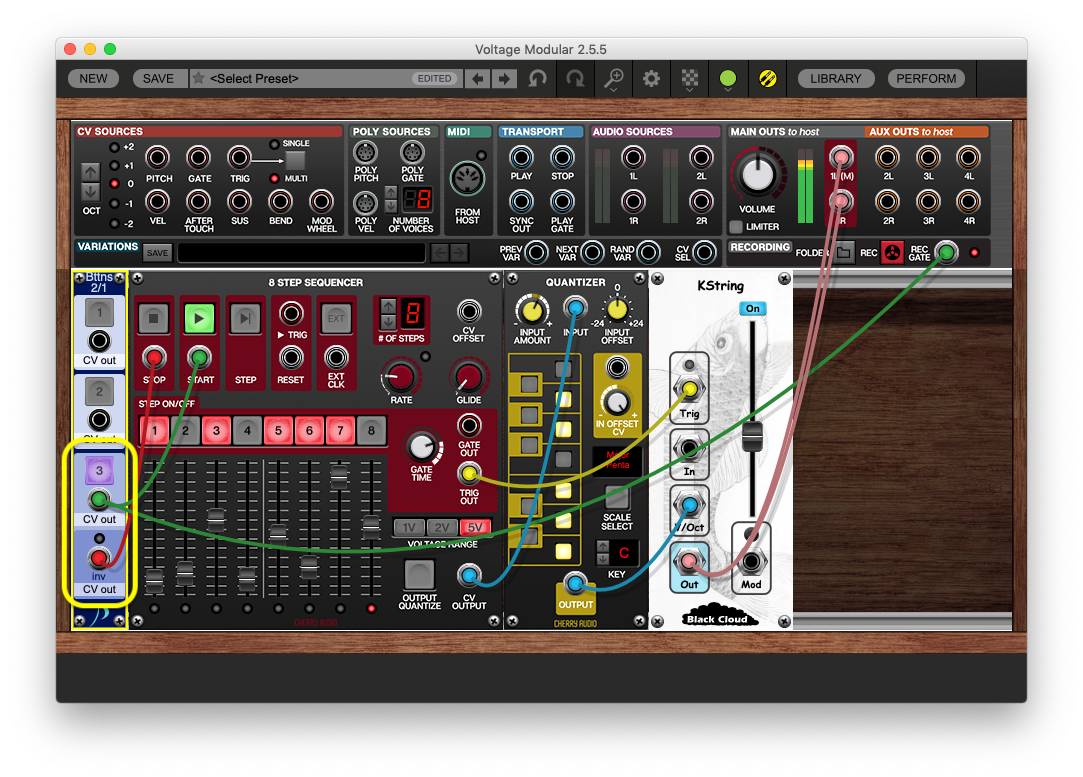
Task: Click the sequencer Rate knob
Action: (401, 376)
